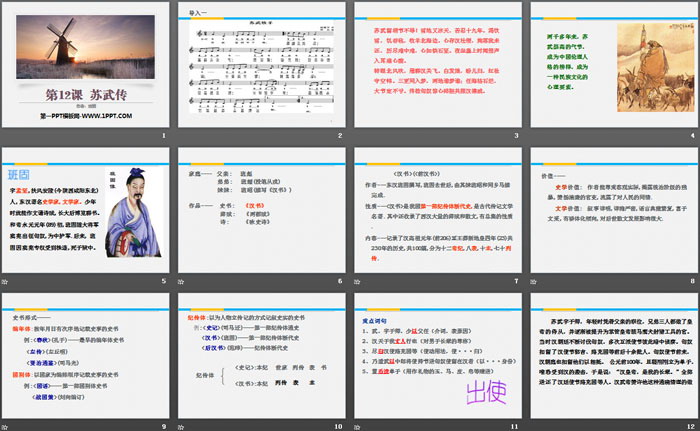Click the animation star icon under slide 7

pos(357,281)
